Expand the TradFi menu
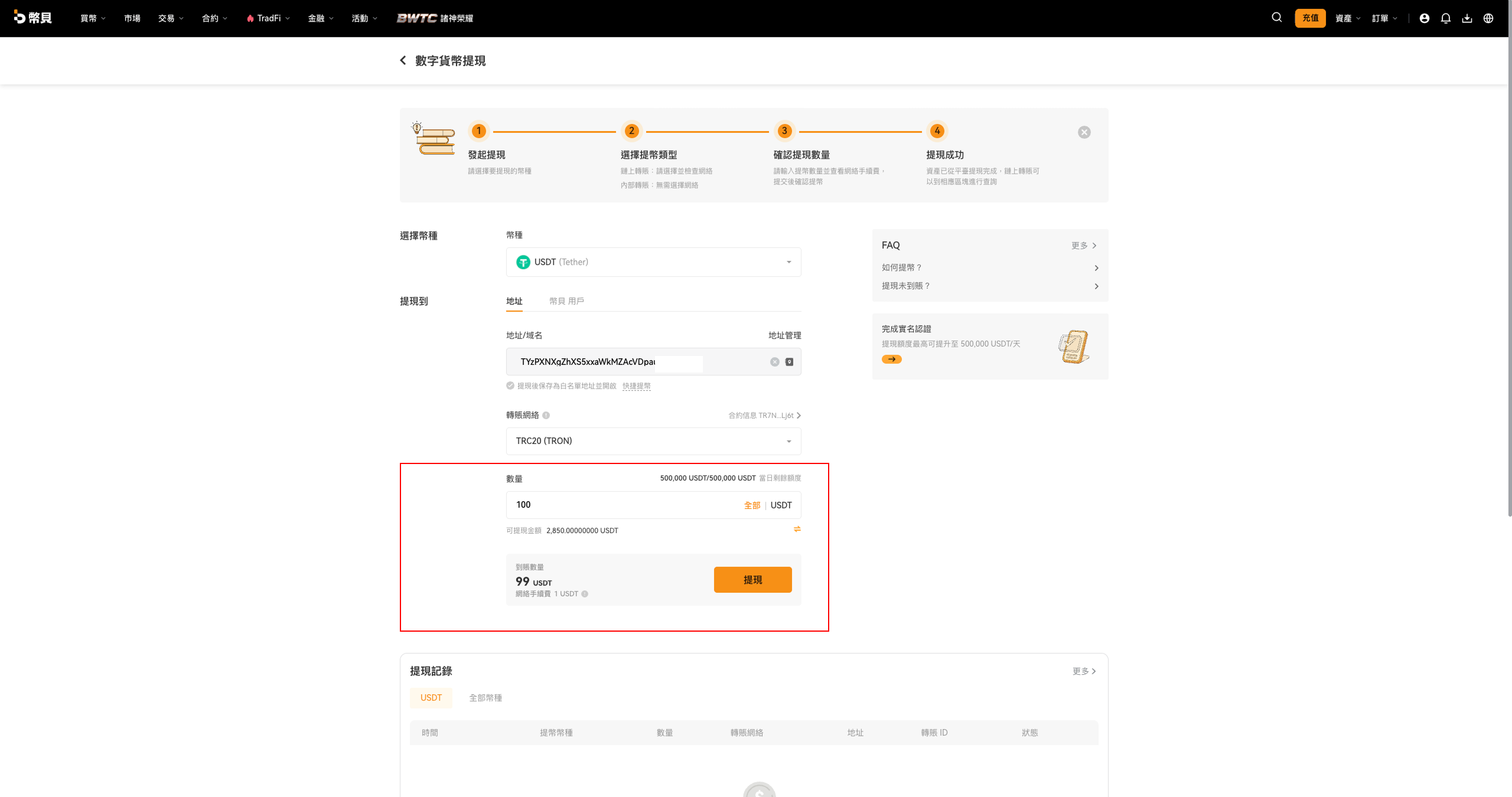The height and width of the screenshot is (797, 1512). (x=268, y=18)
